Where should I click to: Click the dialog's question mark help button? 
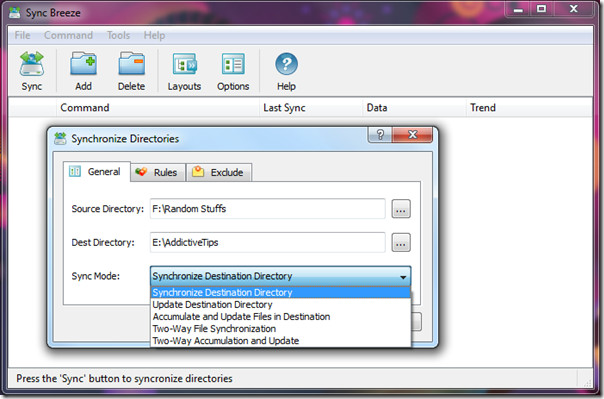point(380,134)
